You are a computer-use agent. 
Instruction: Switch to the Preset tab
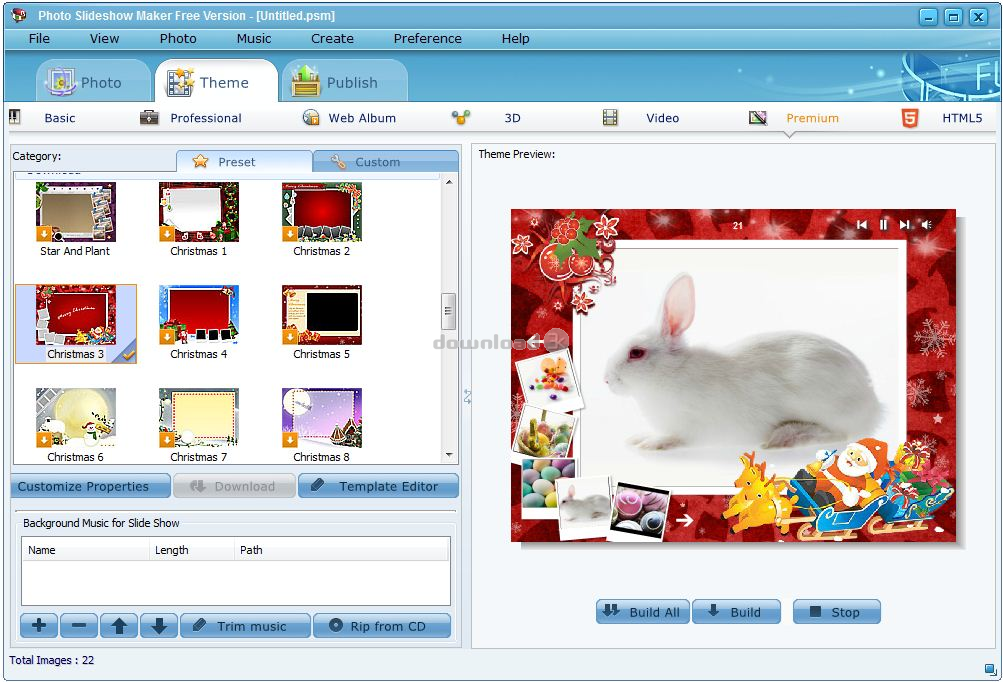(244, 161)
